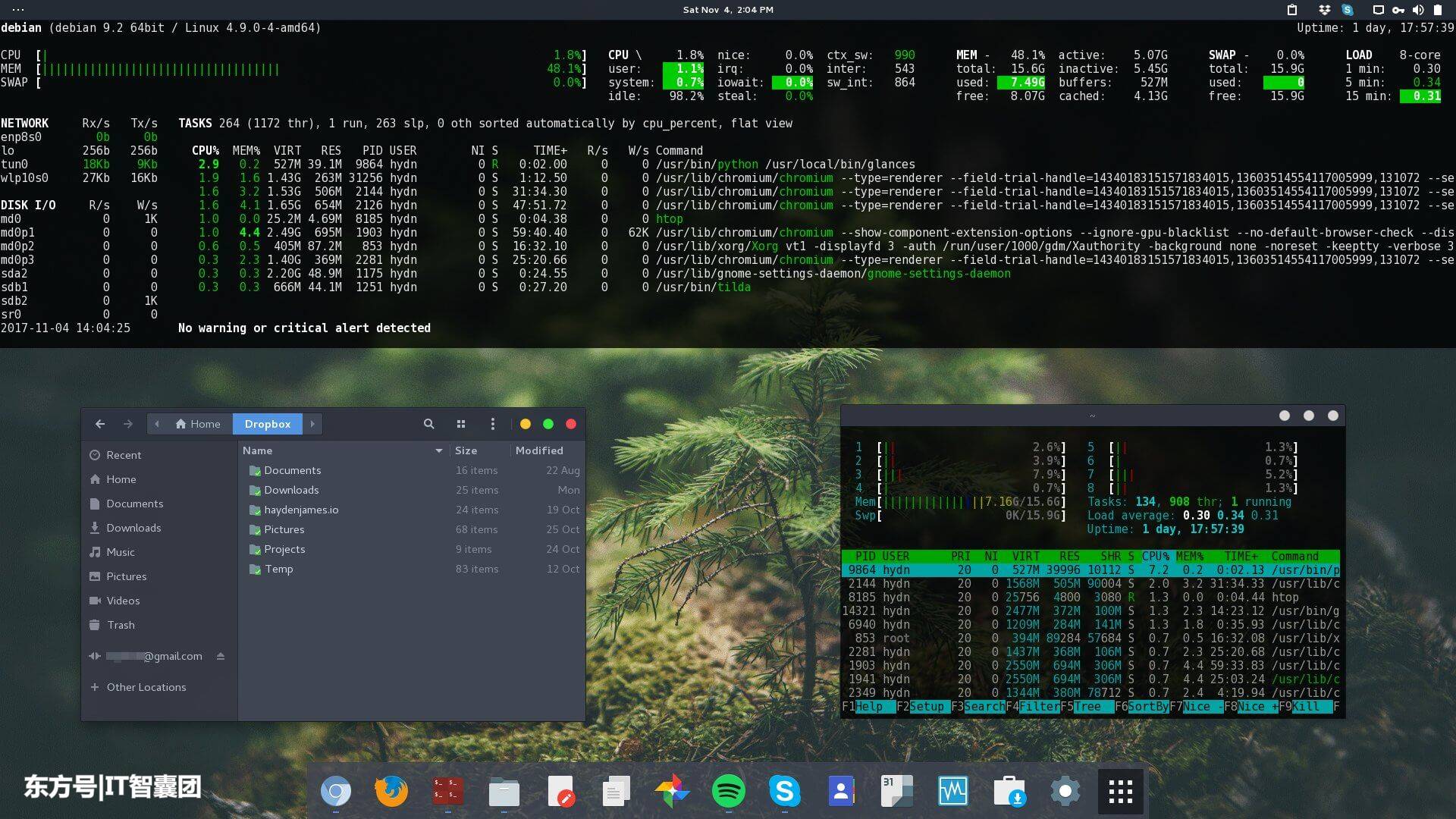Viewport: 1456px width, 819px height.
Task: Click the Home button in file manager
Action: 198,423
